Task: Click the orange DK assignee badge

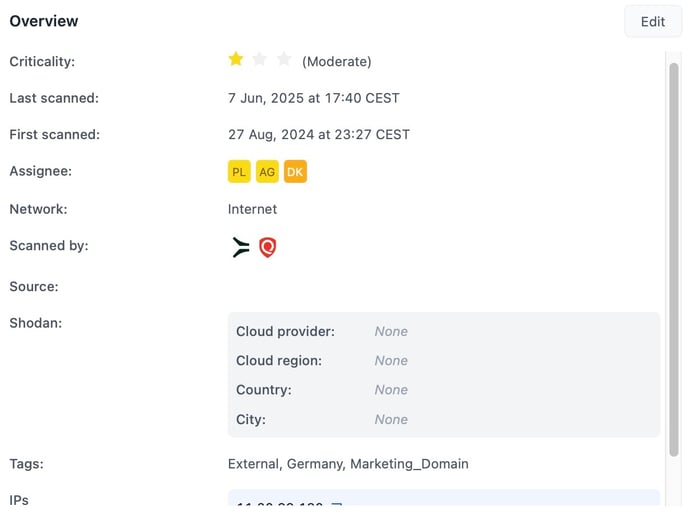Action: [295, 172]
